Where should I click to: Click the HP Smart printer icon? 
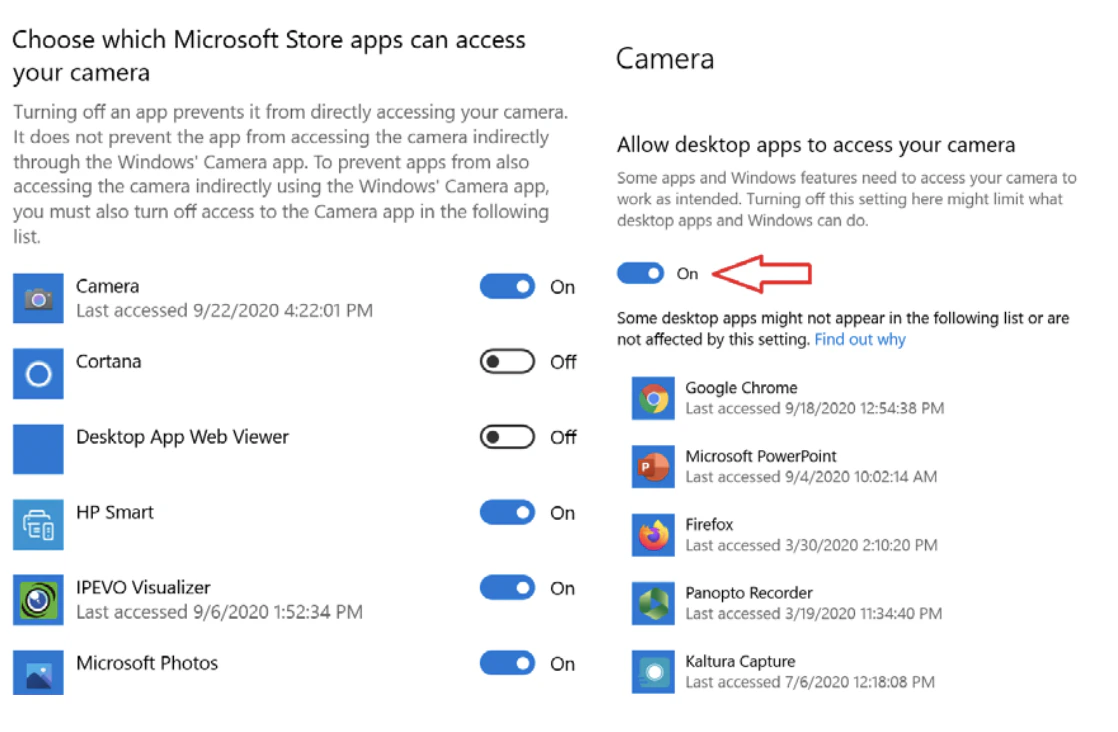[38, 525]
